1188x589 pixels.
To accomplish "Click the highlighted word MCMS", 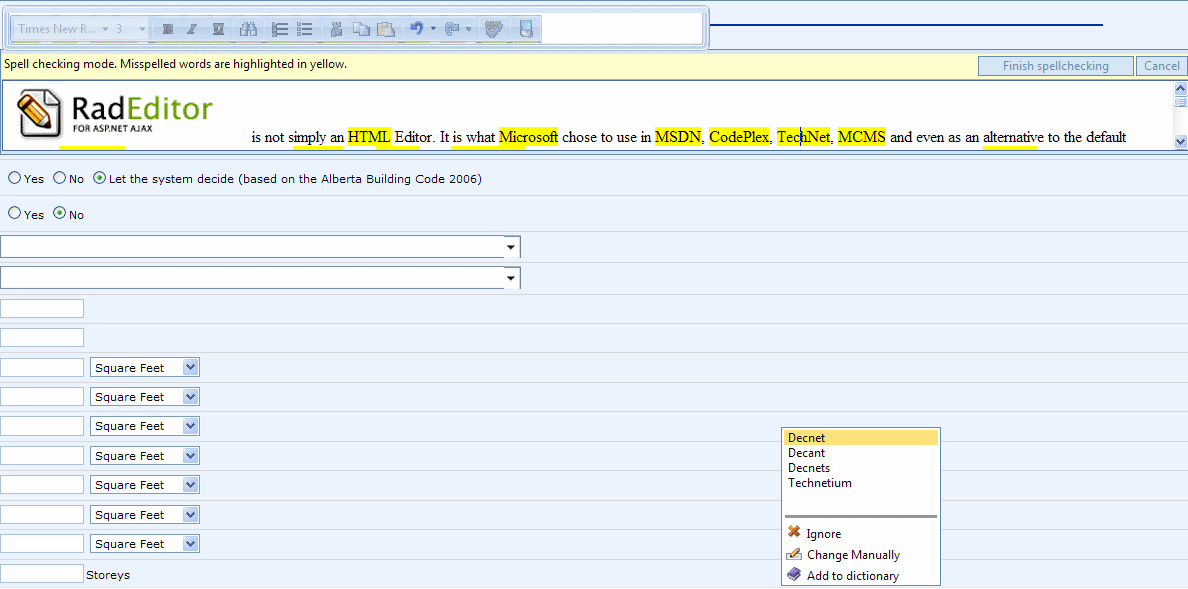I will coord(861,137).
